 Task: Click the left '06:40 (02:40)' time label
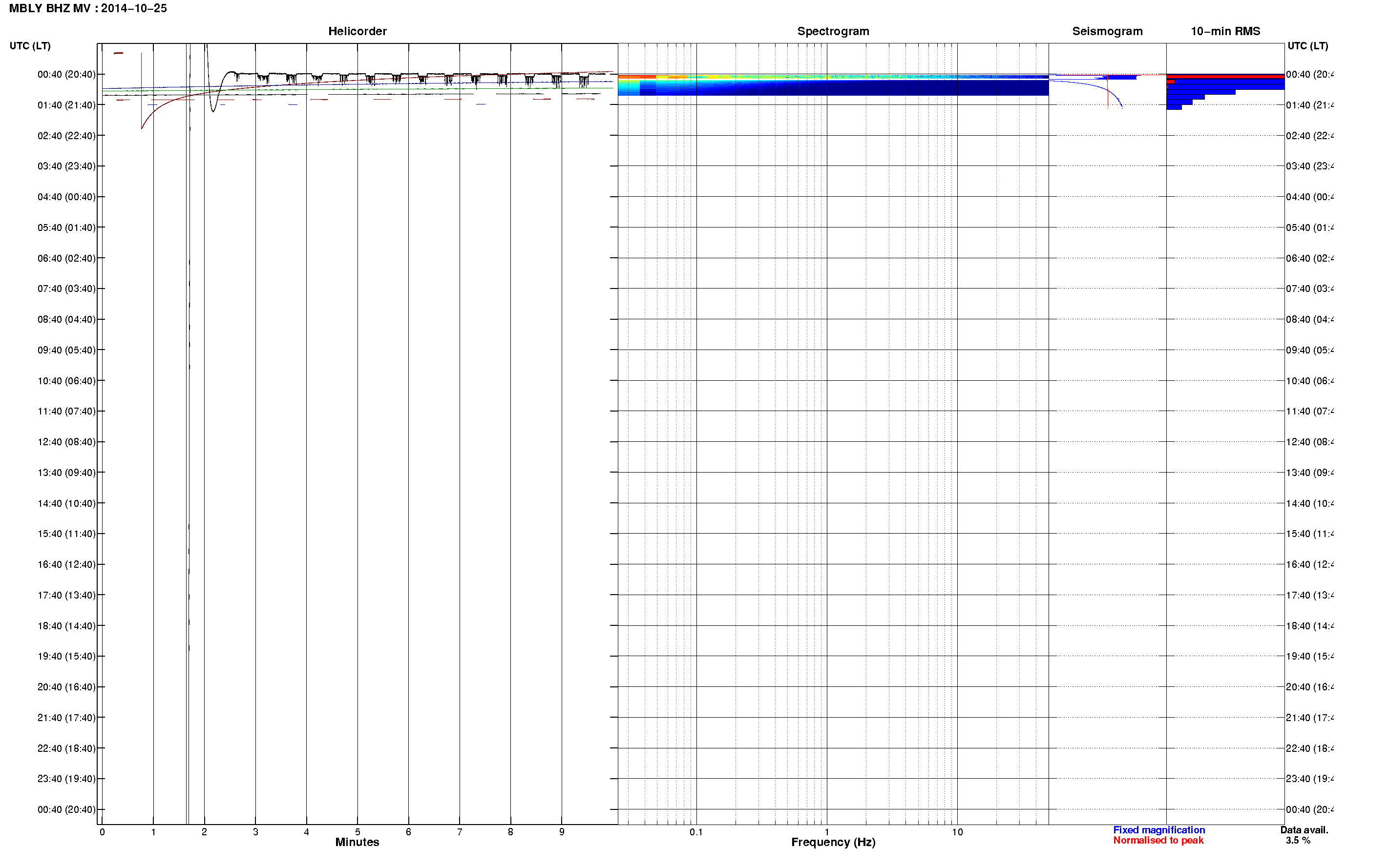[66, 258]
